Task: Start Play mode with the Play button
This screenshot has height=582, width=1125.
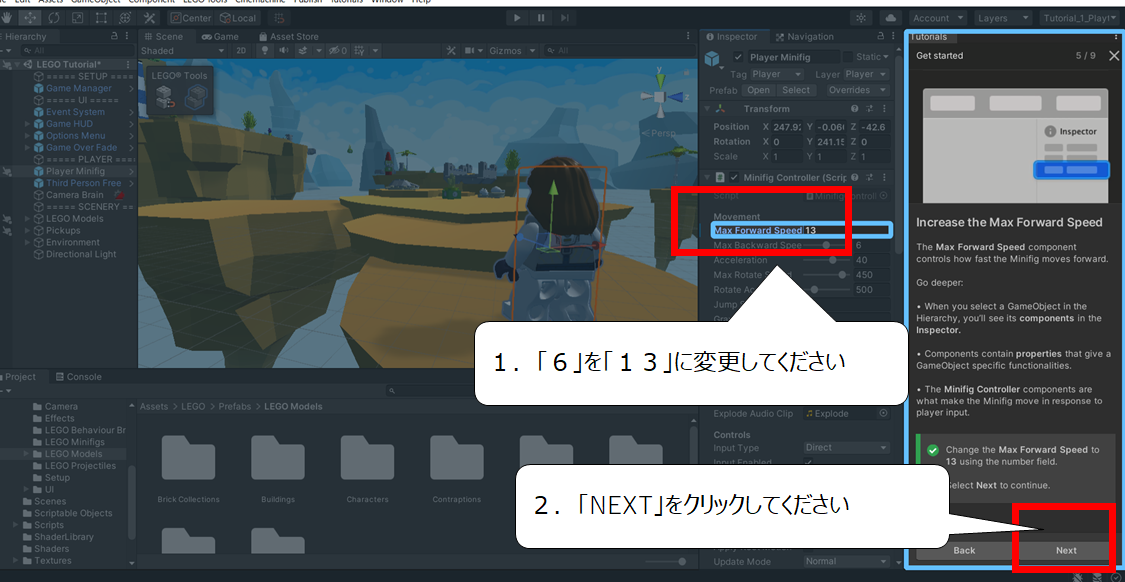Action: tap(517, 18)
